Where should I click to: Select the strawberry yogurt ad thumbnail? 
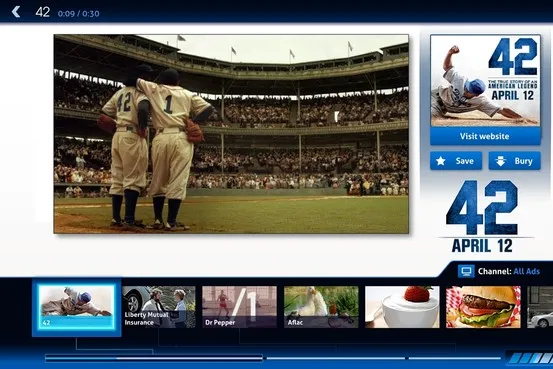[x=402, y=307]
